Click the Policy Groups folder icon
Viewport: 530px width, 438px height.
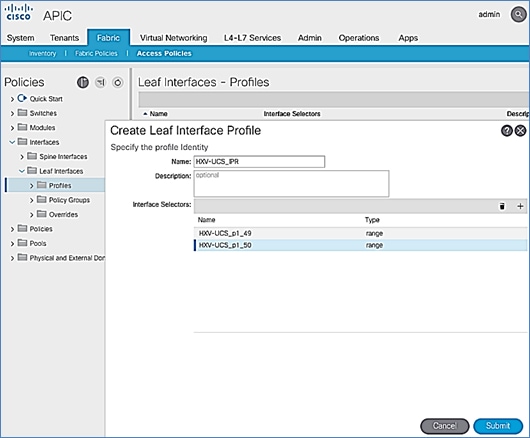click(42, 199)
